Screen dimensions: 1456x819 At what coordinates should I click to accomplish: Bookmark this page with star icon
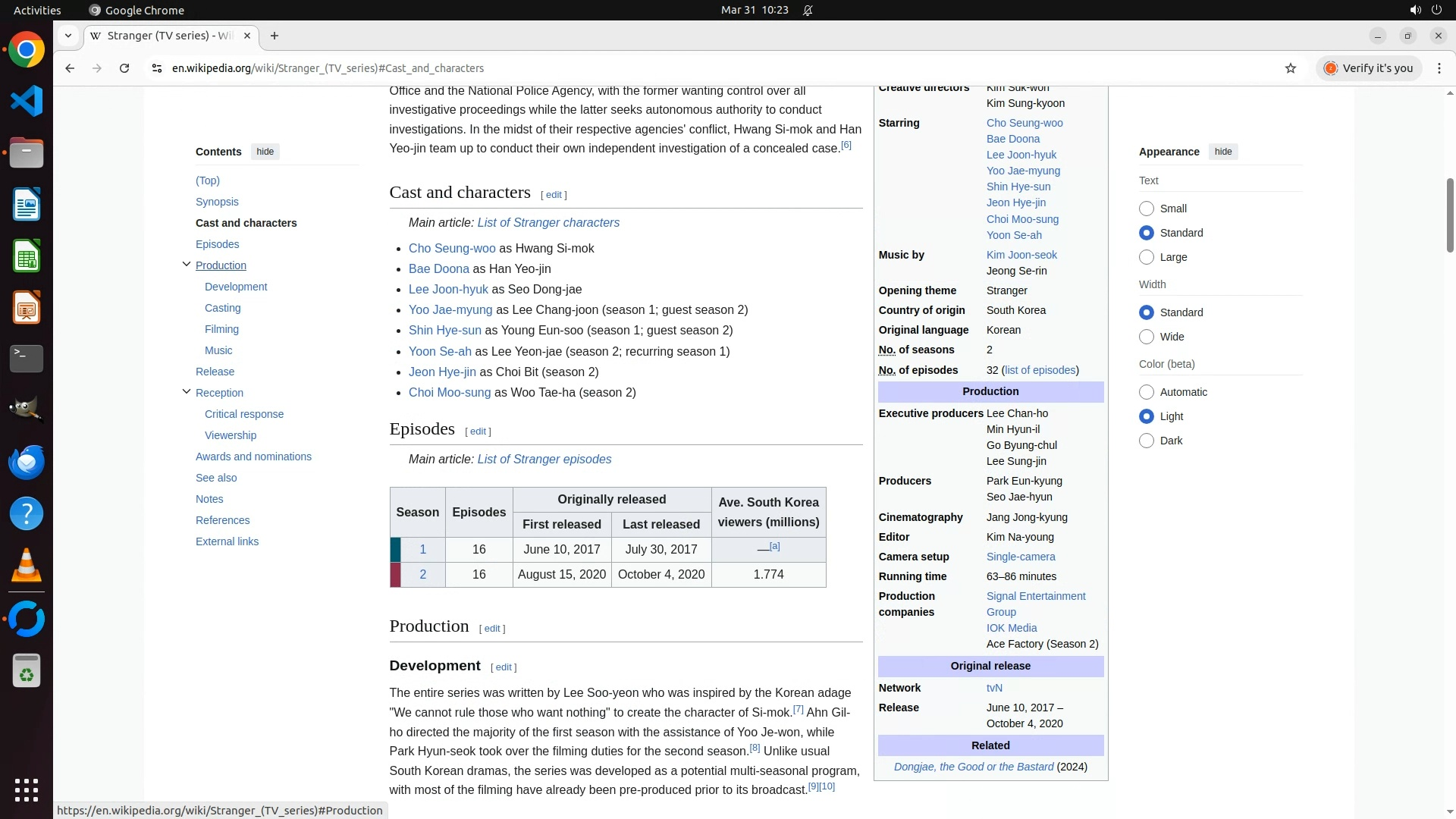[x=1291, y=68]
